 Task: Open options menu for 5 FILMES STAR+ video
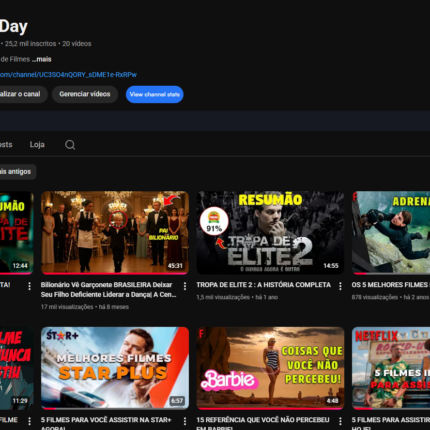click(185, 421)
